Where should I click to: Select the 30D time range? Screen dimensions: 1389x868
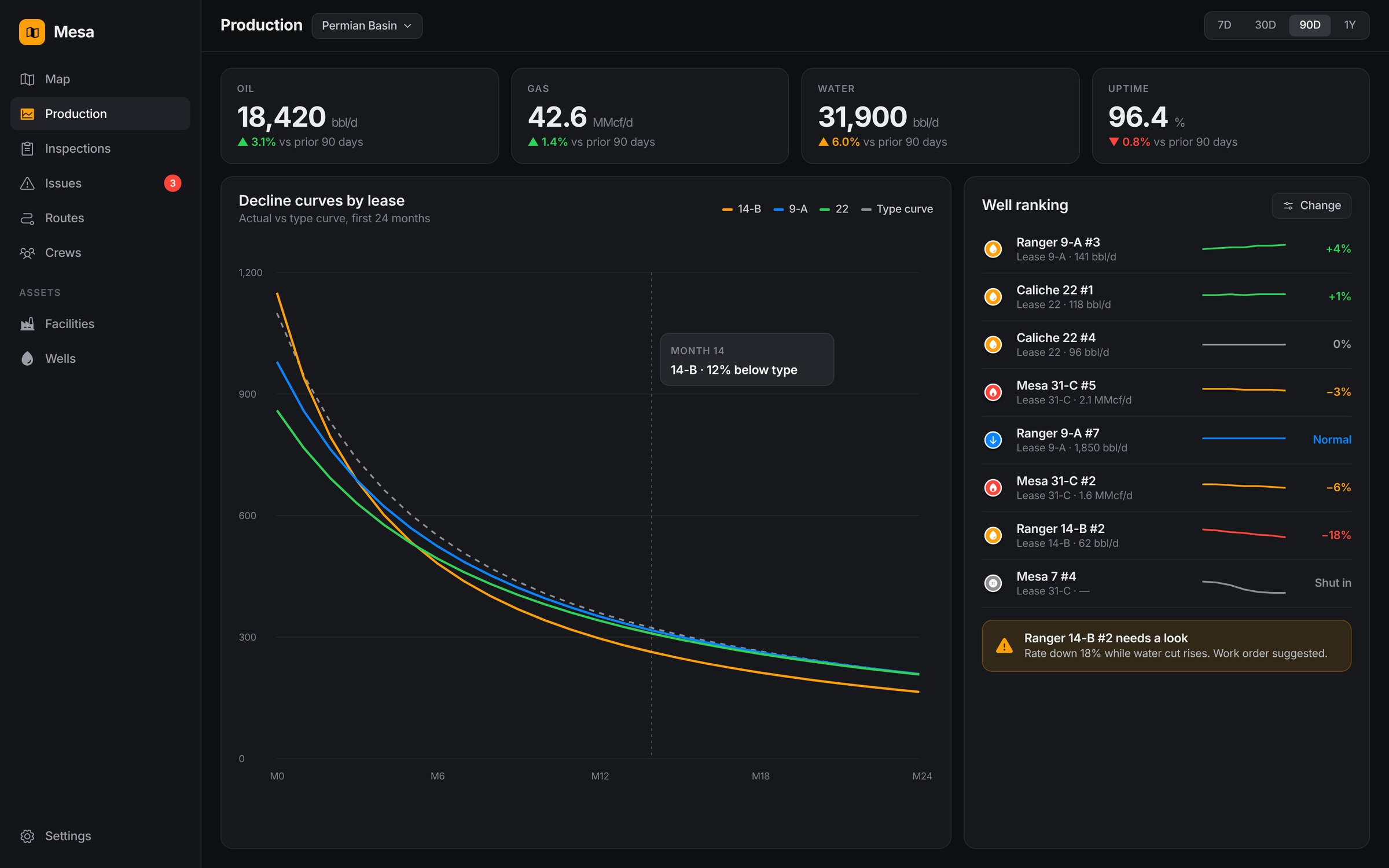[1265, 25]
